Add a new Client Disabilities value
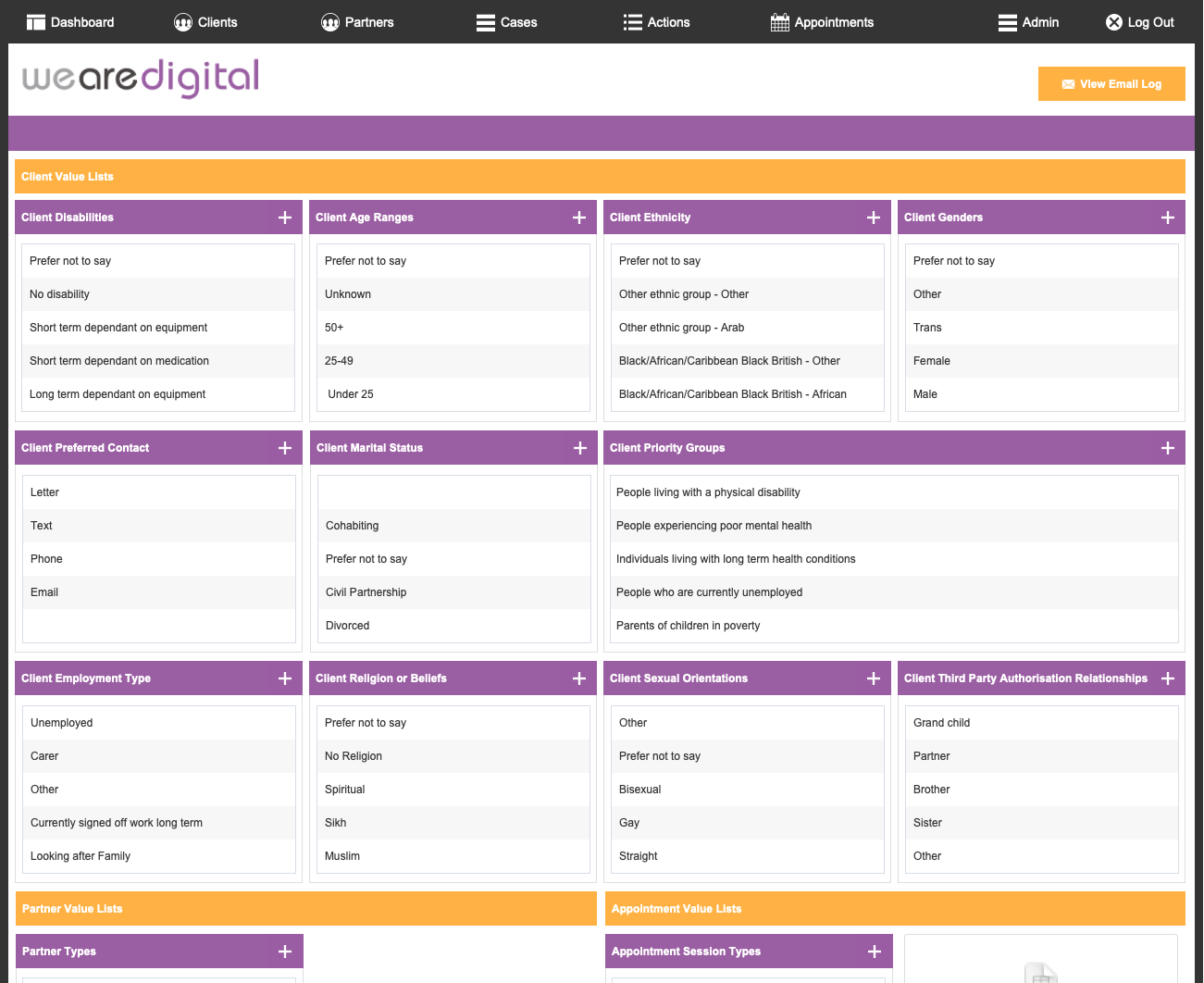The height and width of the screenshot is (983, 1204). 285,218
